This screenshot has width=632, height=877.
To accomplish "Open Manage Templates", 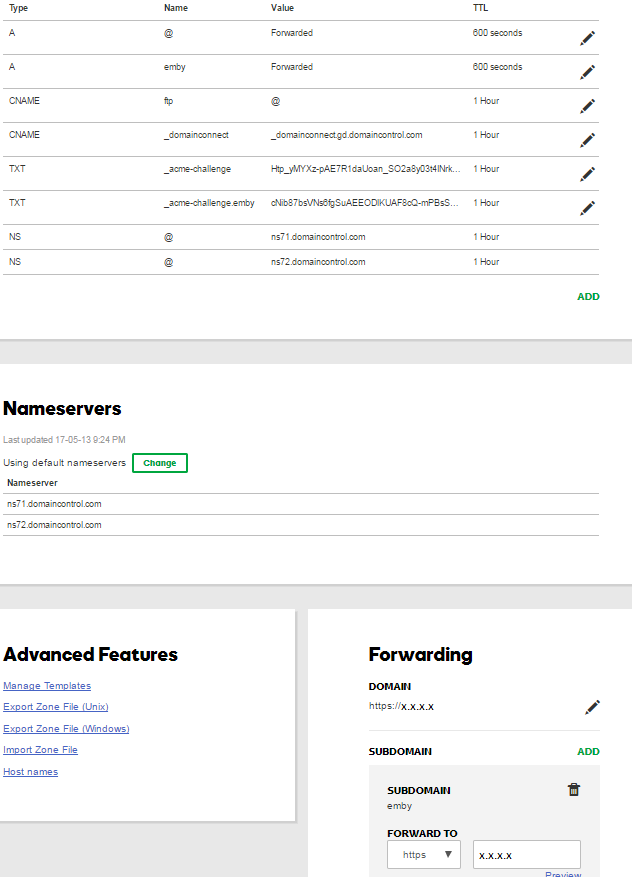I will point(46,685).
